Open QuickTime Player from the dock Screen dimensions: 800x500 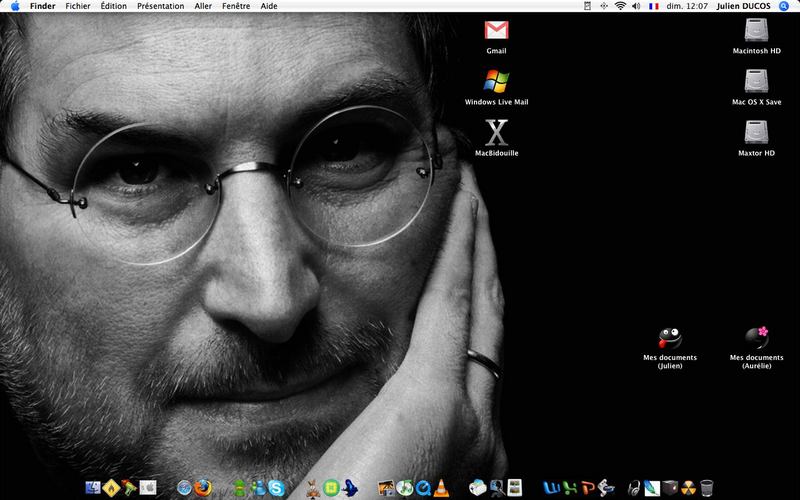pos(423,488)
